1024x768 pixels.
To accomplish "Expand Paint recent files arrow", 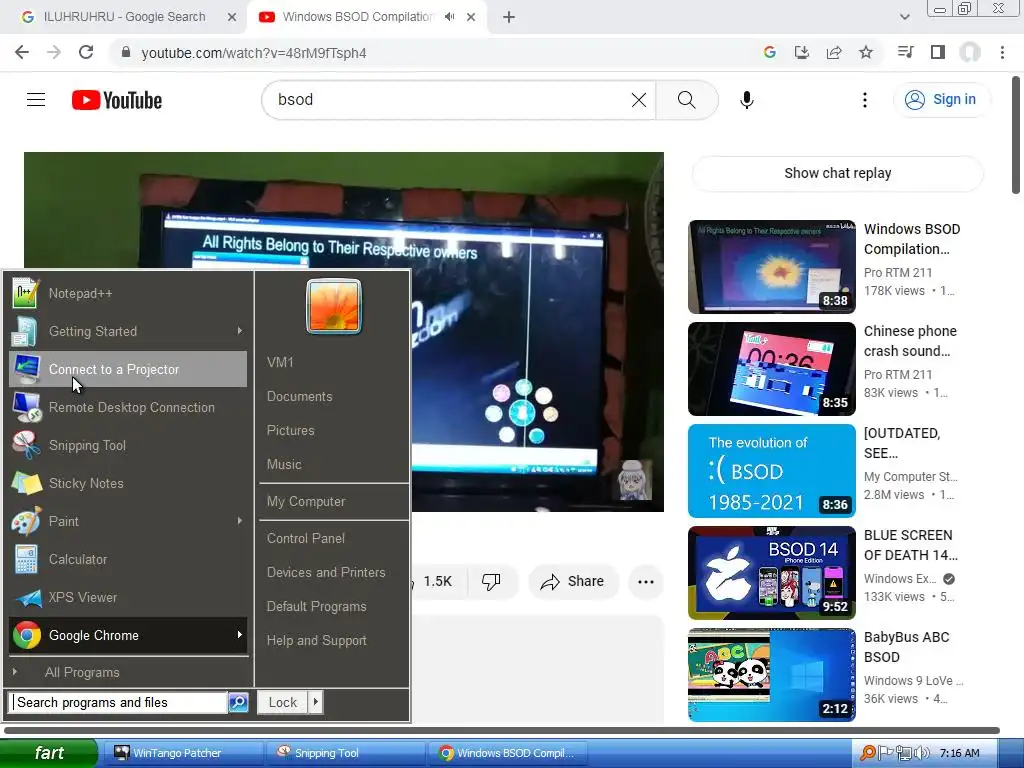I will pyautogui.click(x=240, y=521).
